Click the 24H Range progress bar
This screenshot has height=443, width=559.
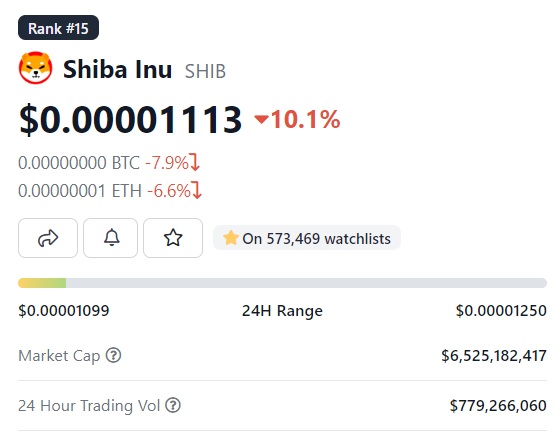tap(282, 283)
